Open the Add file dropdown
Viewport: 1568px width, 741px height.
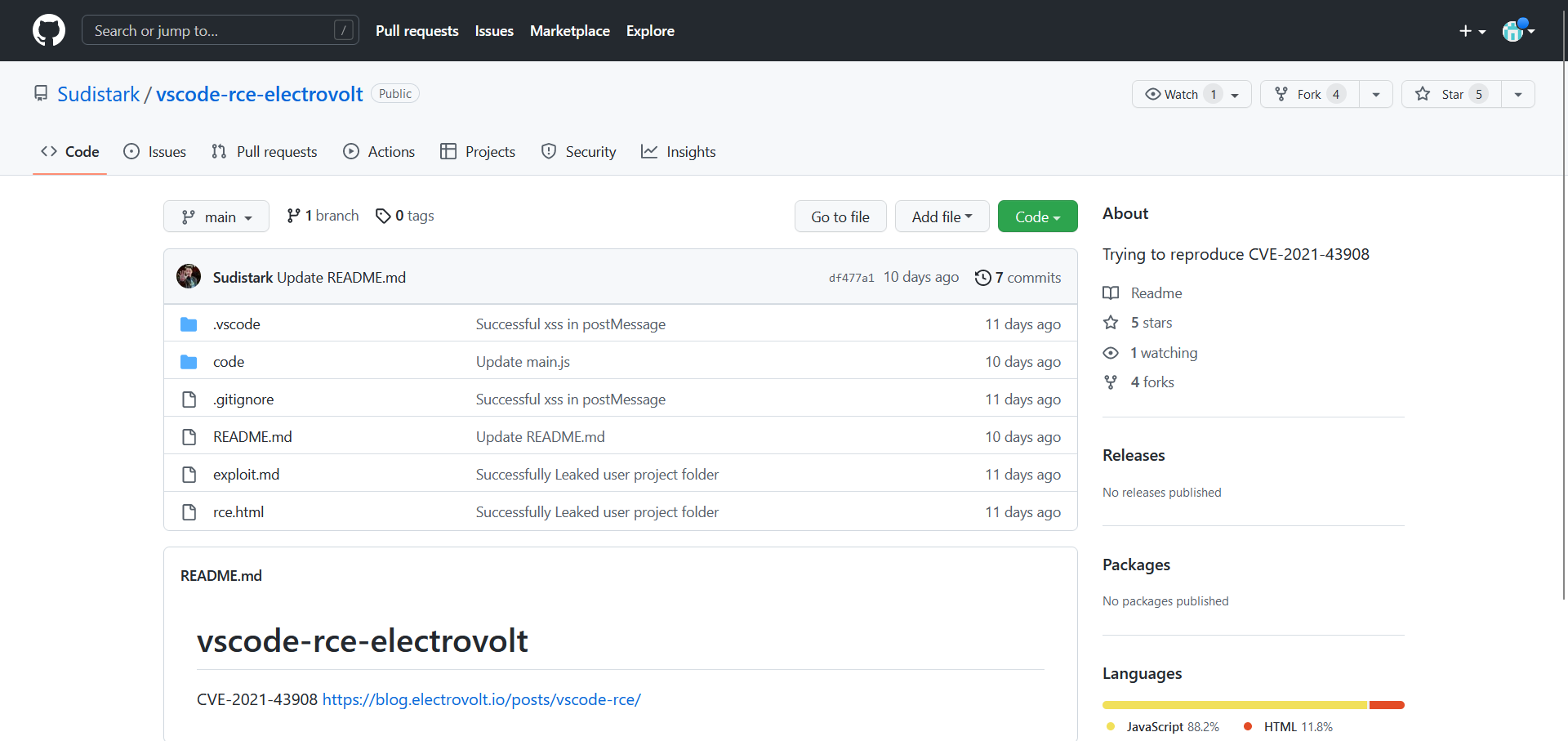coord(942,216)
